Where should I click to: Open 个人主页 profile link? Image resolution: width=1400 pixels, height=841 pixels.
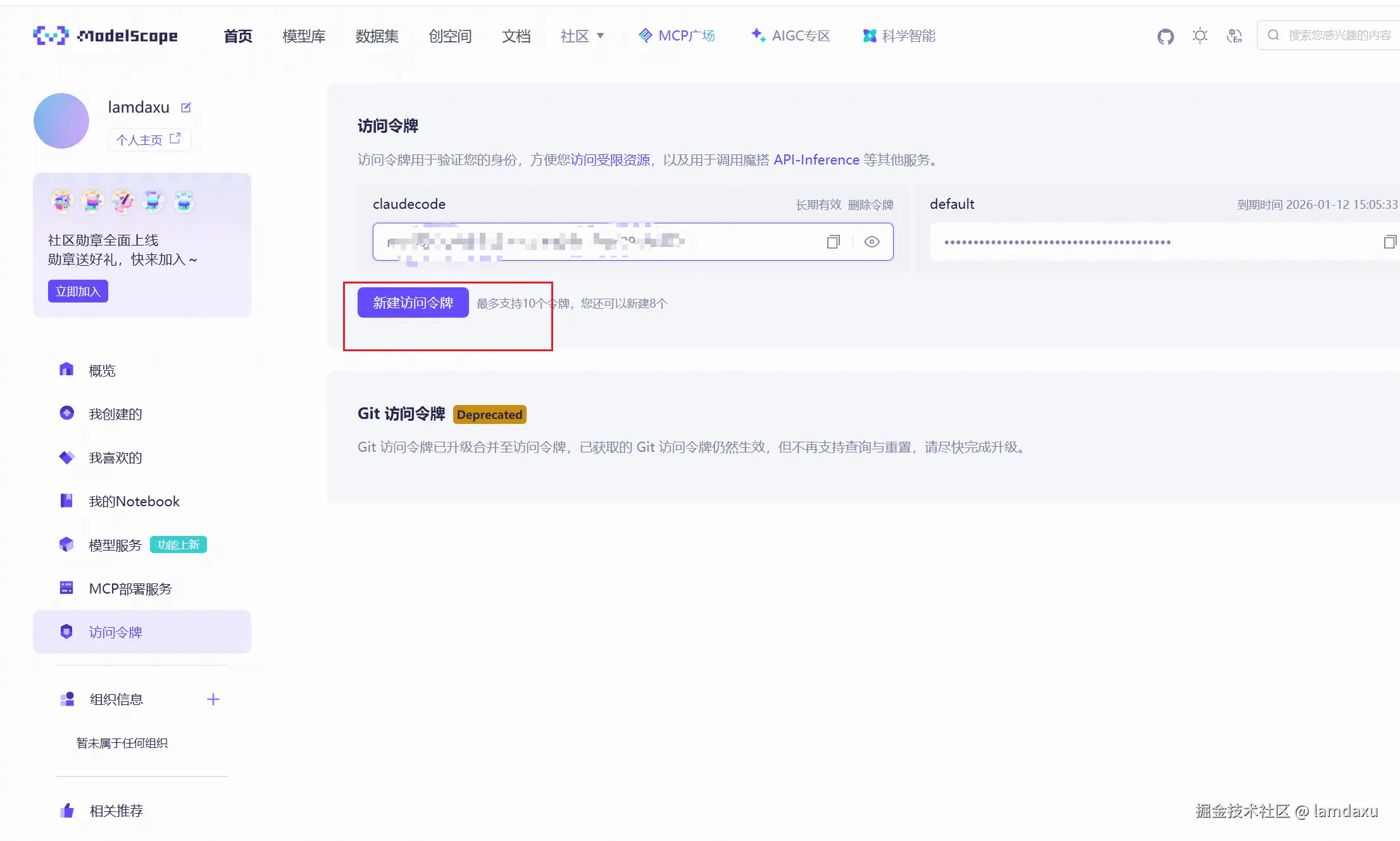tap(149, 139)
